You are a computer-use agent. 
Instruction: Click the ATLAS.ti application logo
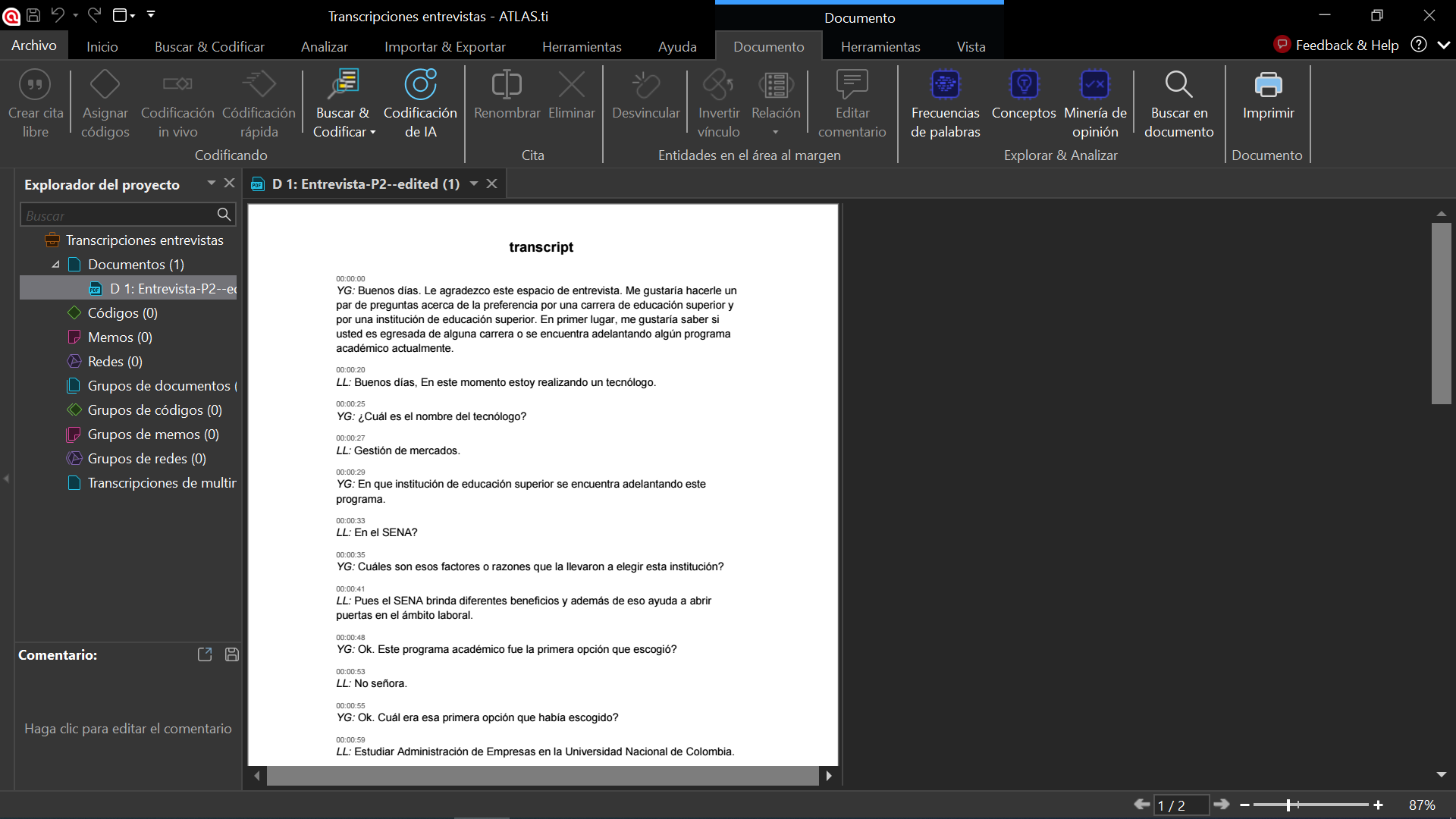click(x=11, y=15)
